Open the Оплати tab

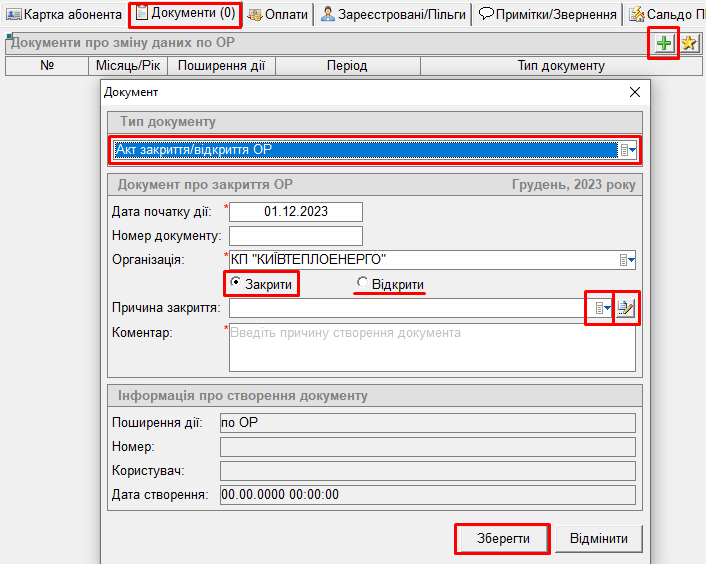(277, 14)
